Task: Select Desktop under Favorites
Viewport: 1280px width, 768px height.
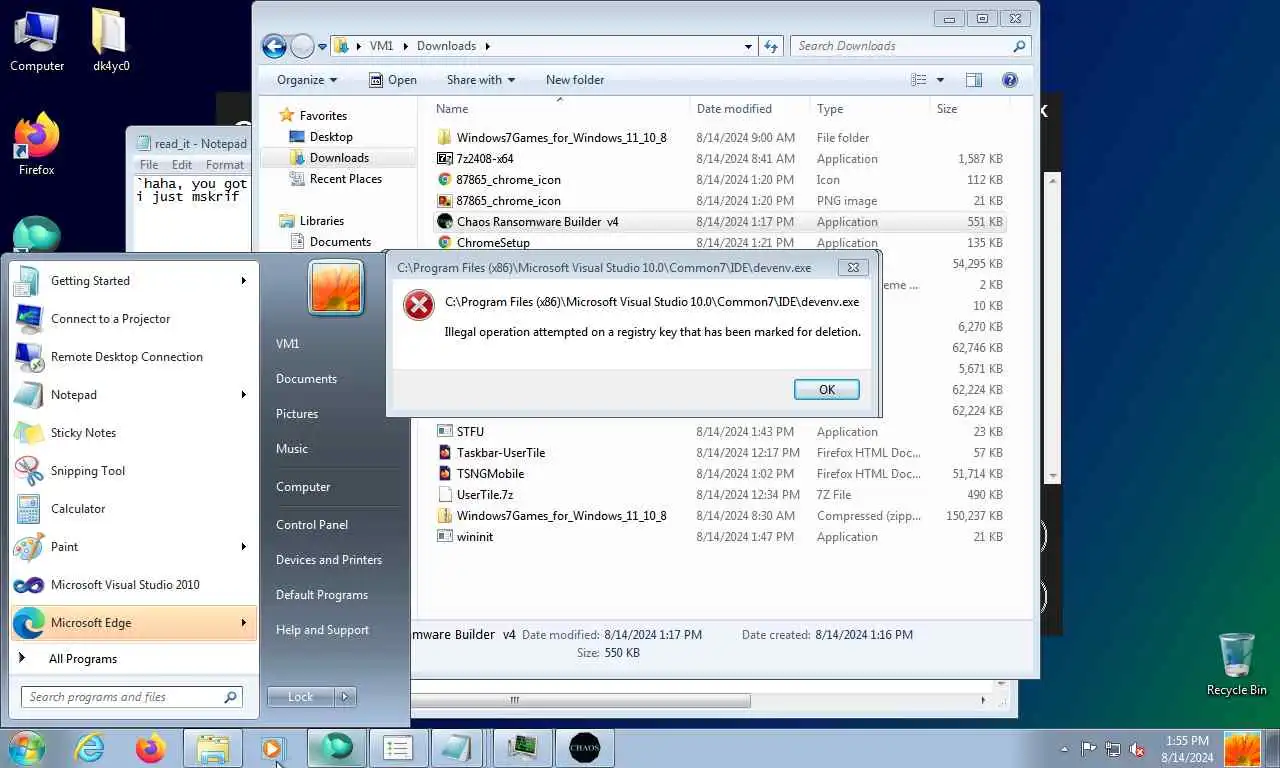Action: click(331, 137)
